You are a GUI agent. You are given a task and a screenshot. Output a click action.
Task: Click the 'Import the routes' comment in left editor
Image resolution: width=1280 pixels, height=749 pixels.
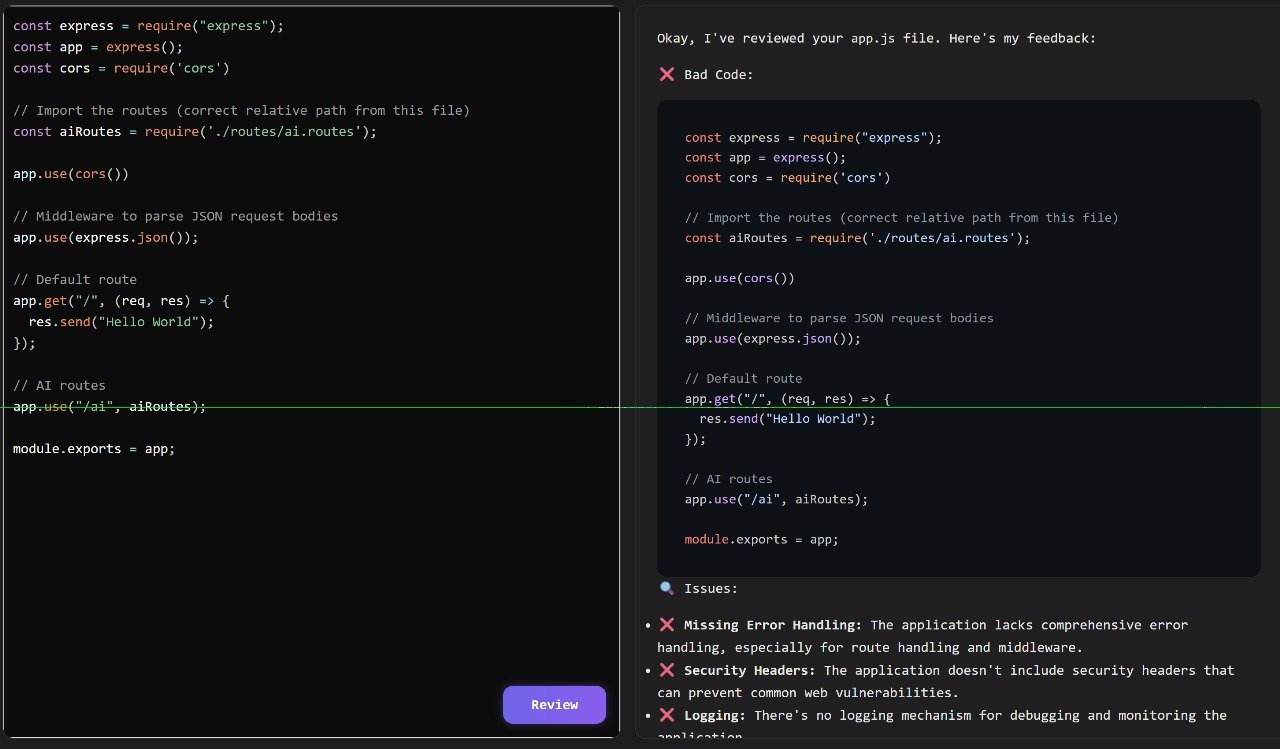(x=241, y=110)
